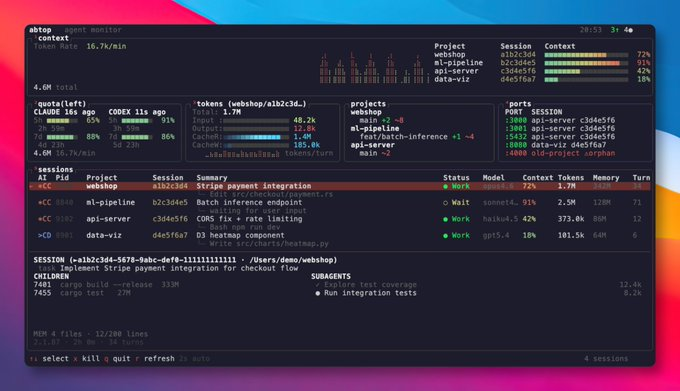Click the 2s auto refresh indicator in footer

194,359
